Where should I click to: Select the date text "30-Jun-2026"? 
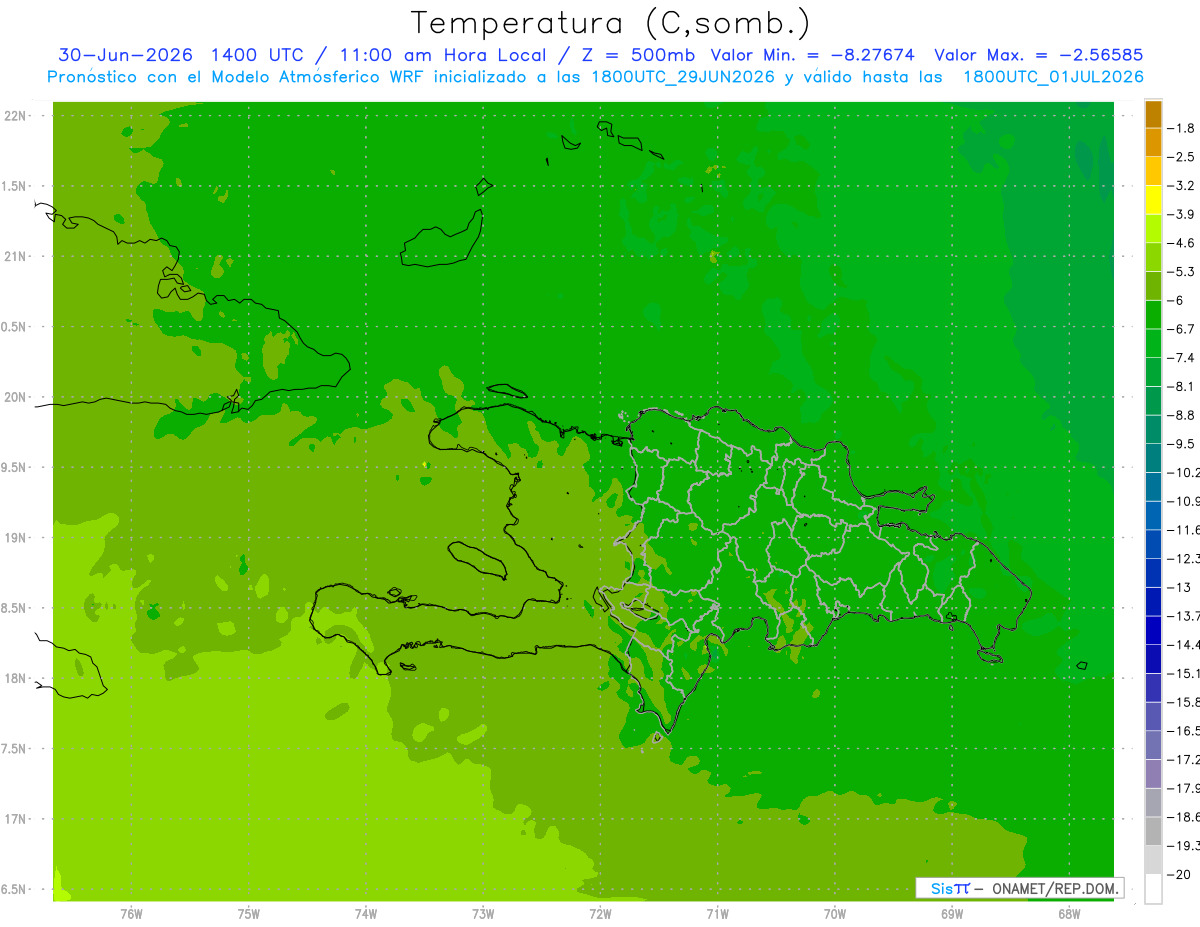125,55
